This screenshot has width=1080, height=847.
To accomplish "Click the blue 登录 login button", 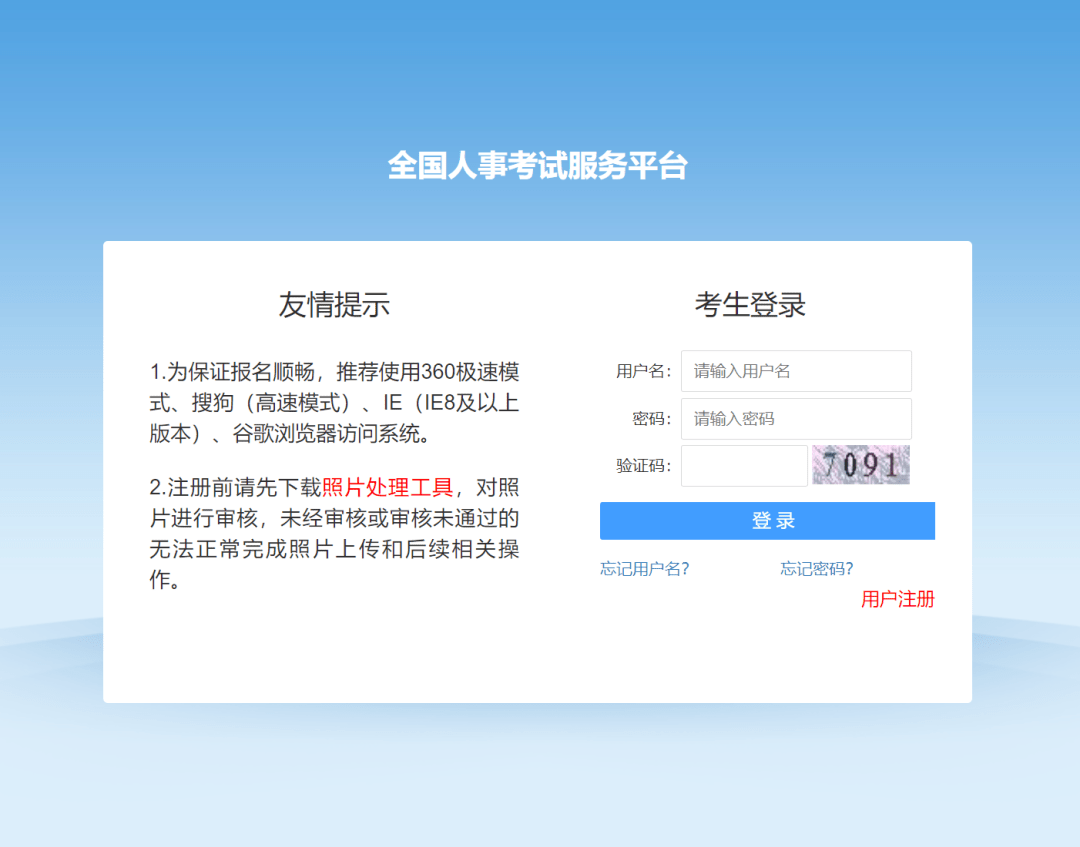I will pos(767,521).
